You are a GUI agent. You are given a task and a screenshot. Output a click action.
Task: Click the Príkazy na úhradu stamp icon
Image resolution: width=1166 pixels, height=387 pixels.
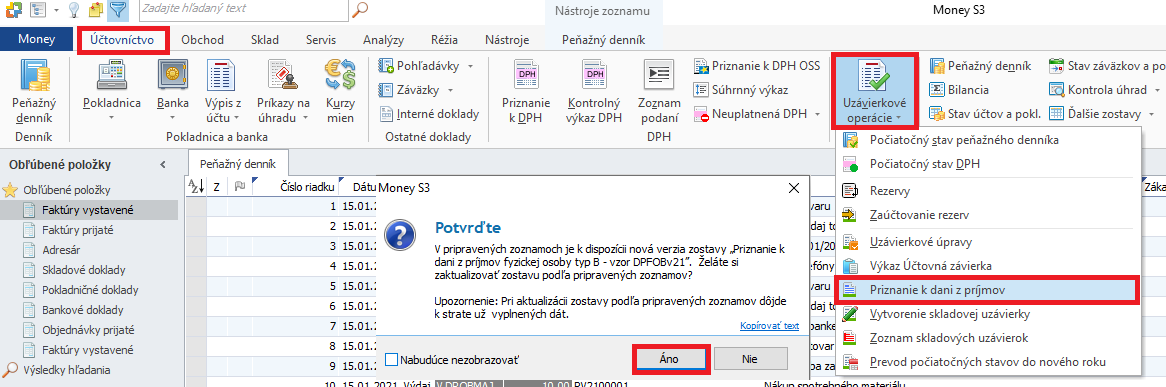283,75
